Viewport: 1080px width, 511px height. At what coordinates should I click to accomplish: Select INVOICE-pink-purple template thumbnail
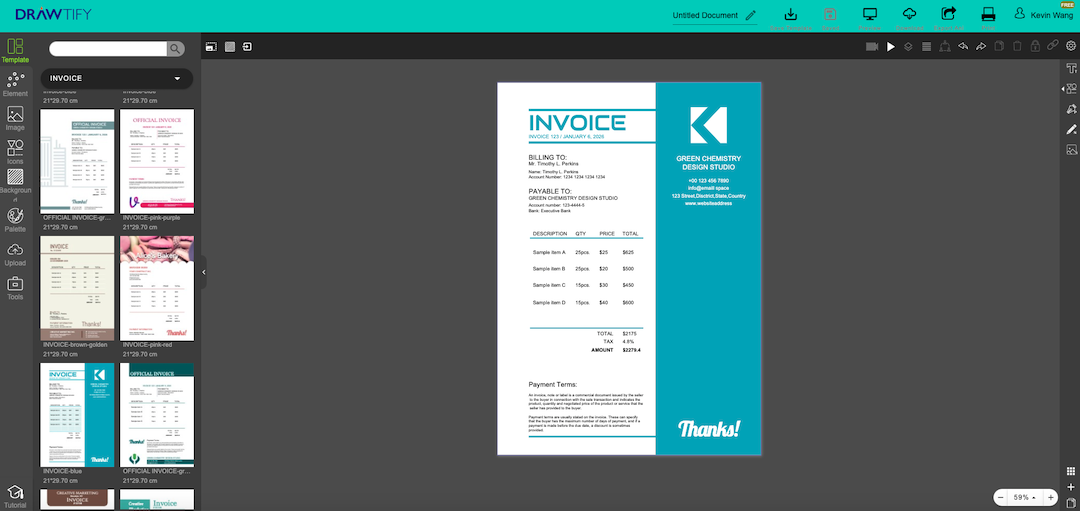click(157, 161)
